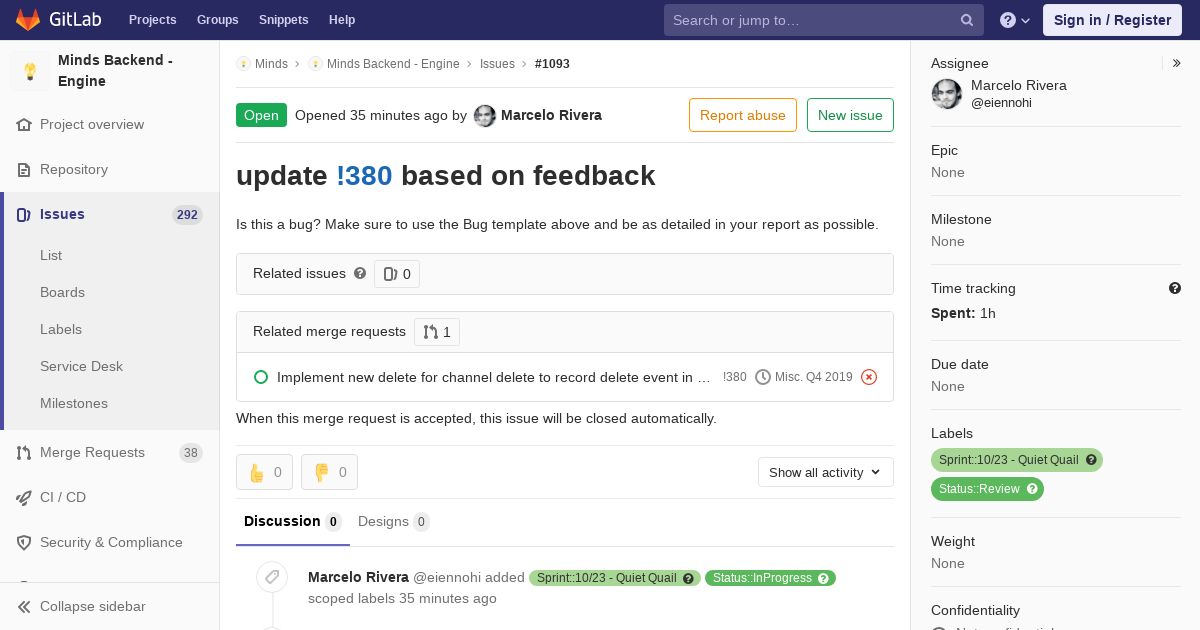
Task: Open the Show all activity dropdown
Action: (x=826, y=472)
